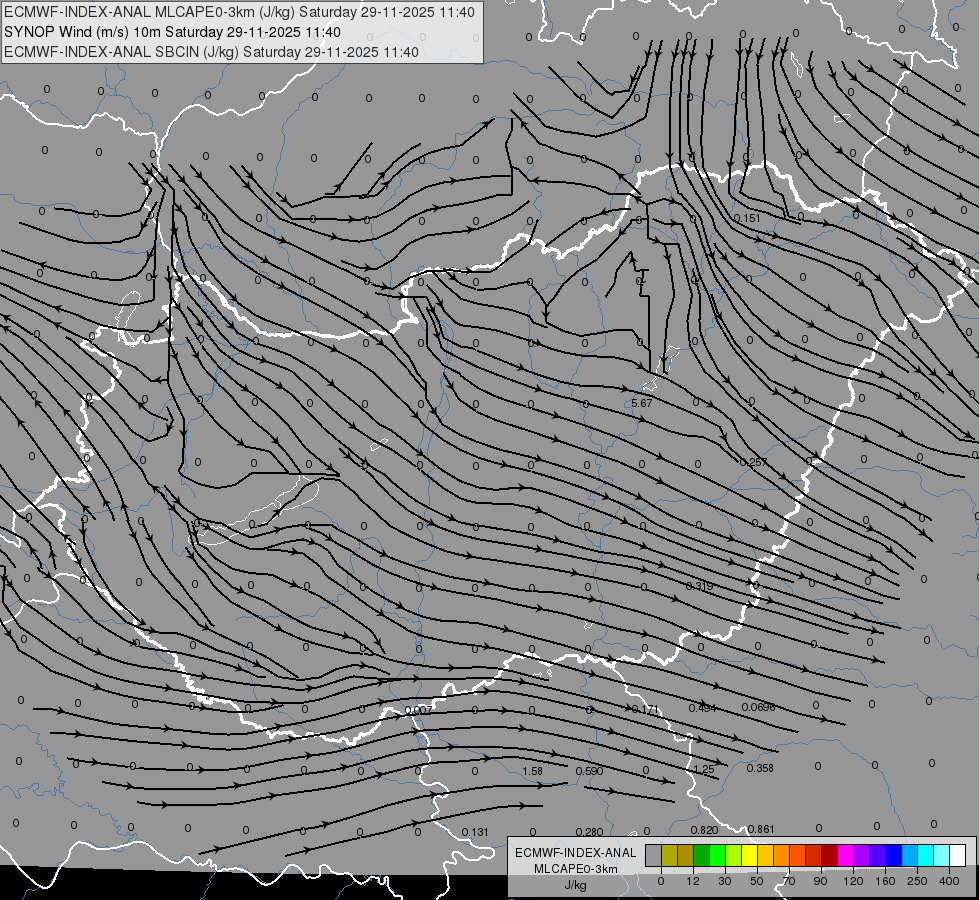The height and width of the screenshot is (900, 979).
Task: Click the magenta swatch in the color scale
Action: [846, 856]
